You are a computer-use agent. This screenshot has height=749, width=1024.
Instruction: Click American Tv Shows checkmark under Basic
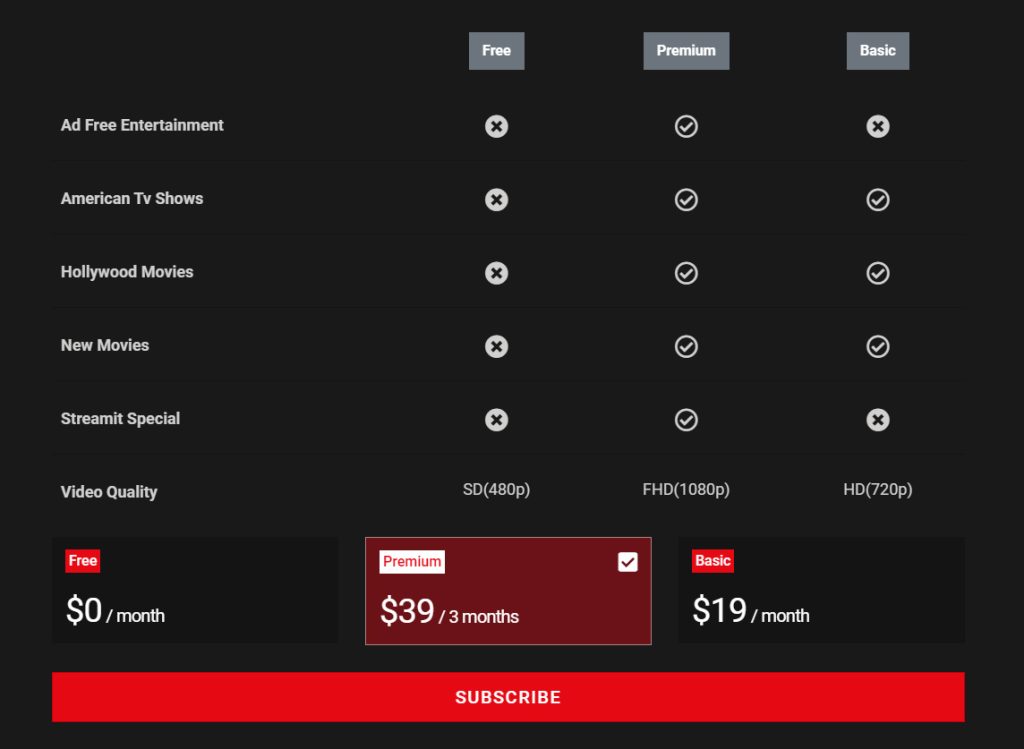click(x=877, y=200)
